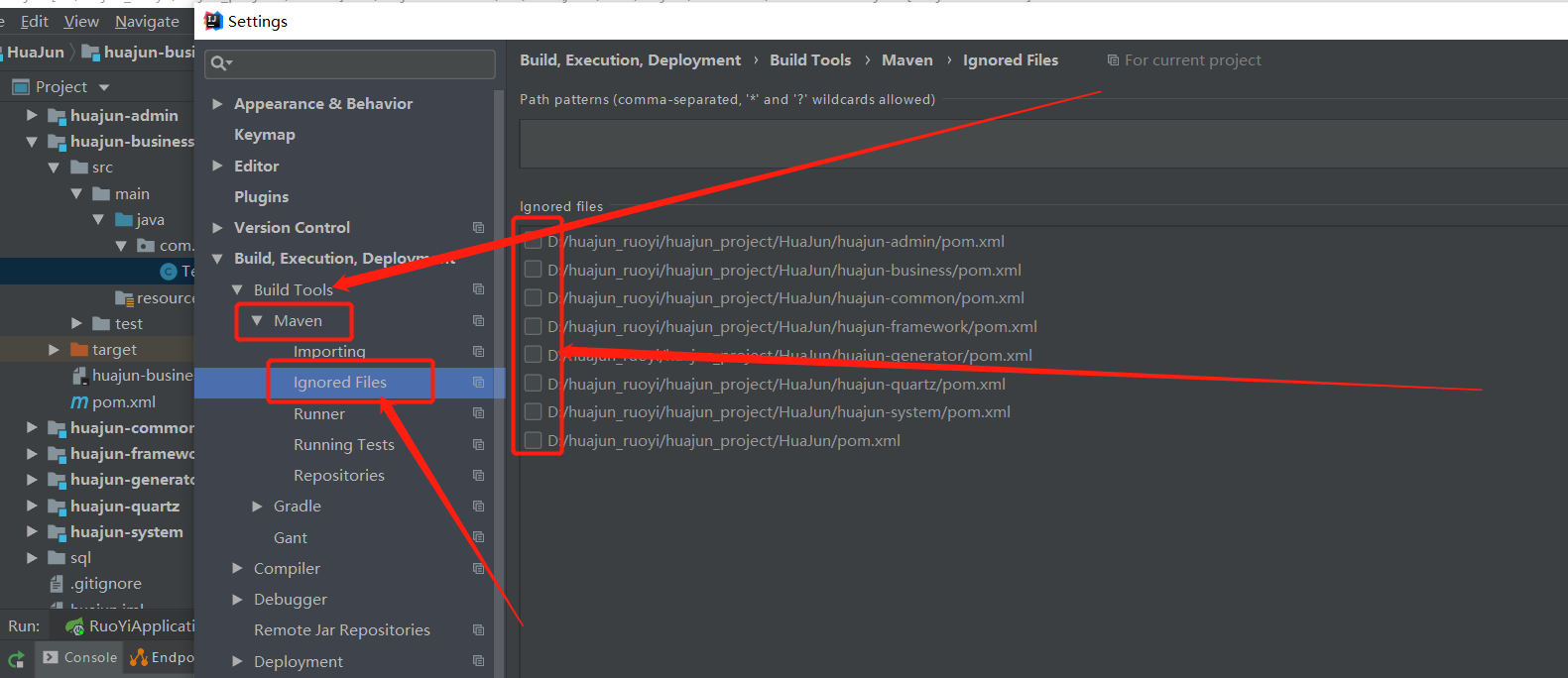Open the Navigate menu
1568x678 pixels.
pyautogui.click(x=147, y=21)
